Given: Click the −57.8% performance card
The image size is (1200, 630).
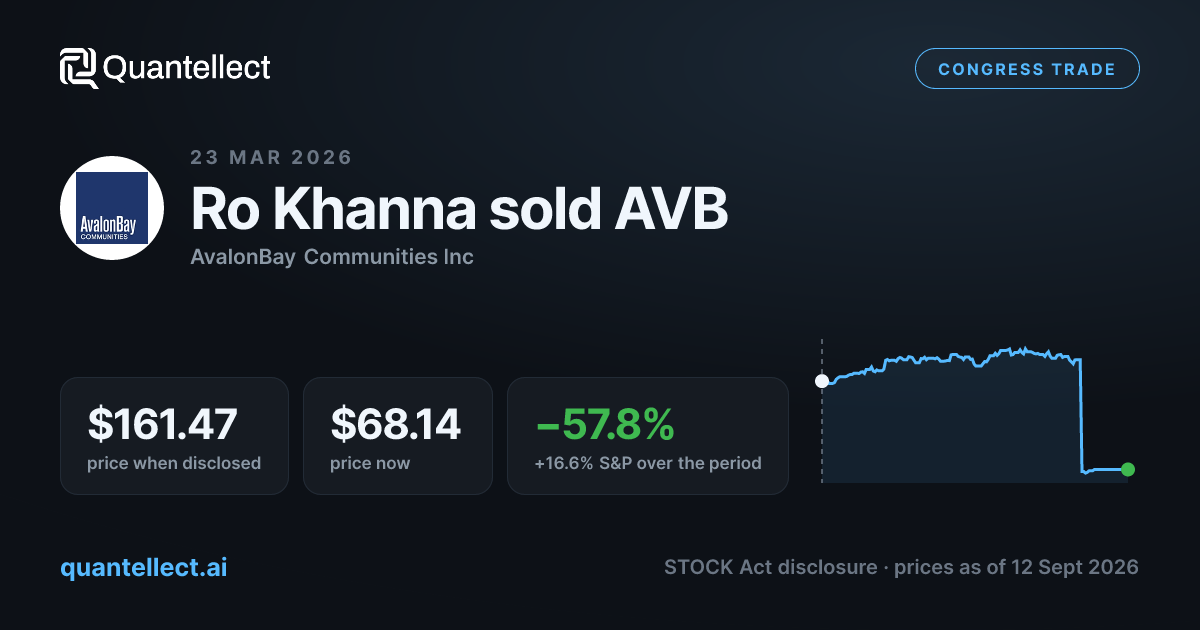Looking at the screenshot, I should (648, 436).
